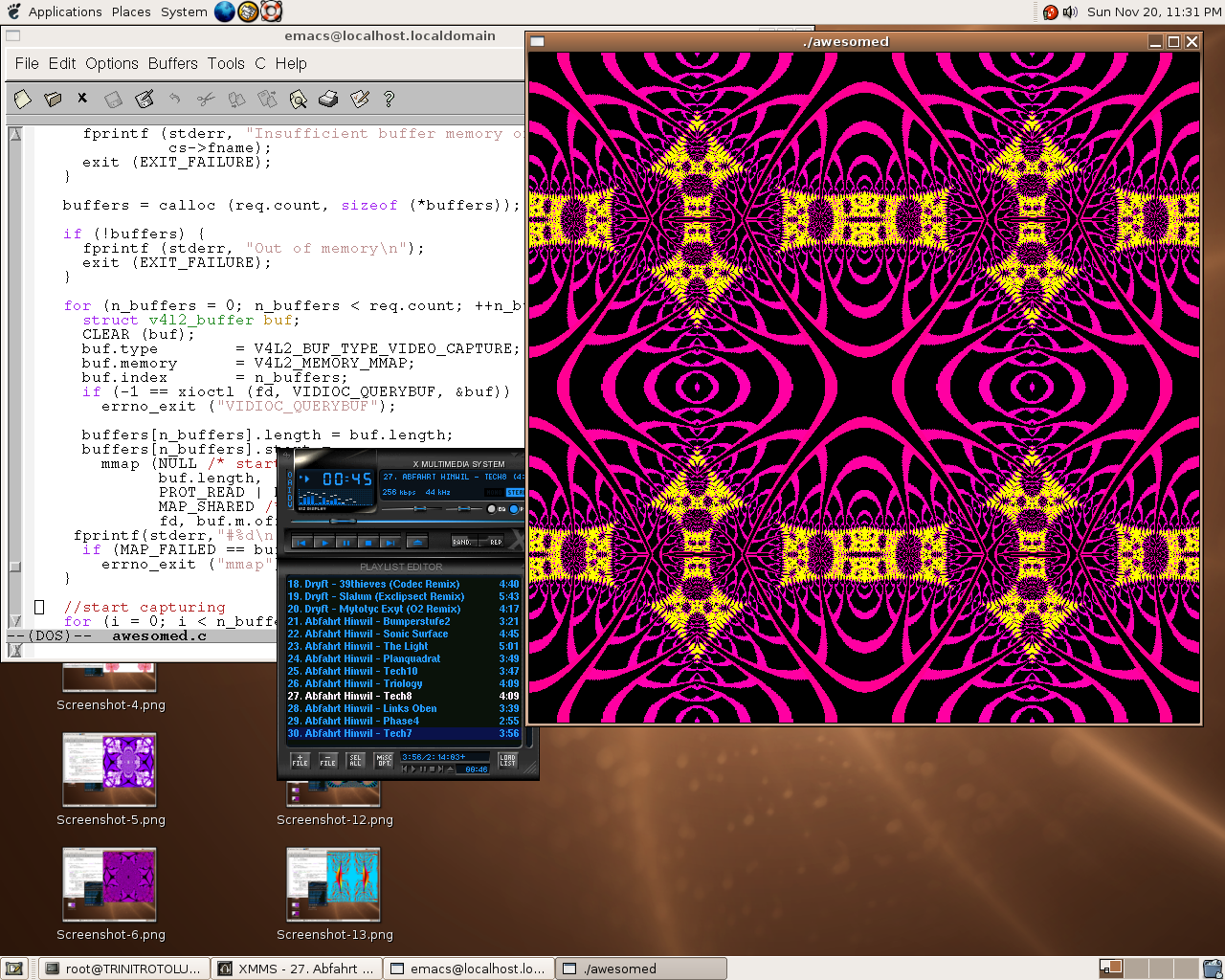Switch to the root@TRINITROTOLU terminal taskbar item
Image resolution: width=1225 pixels, height=980 pixels.
[124, 969]
